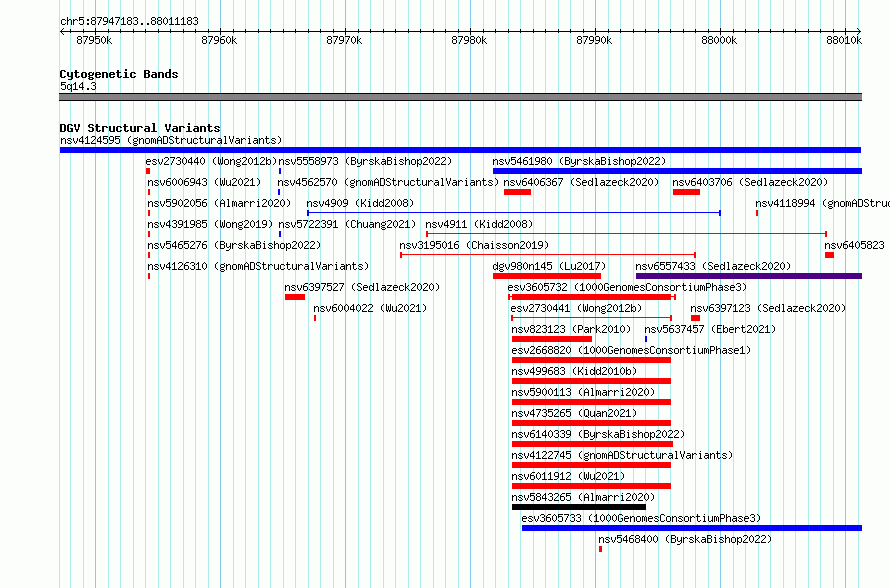The height and width of the screenshot is (588, 890).
Task: Click the blue bar under nsv5461980
Action: (x=677, y=171)
